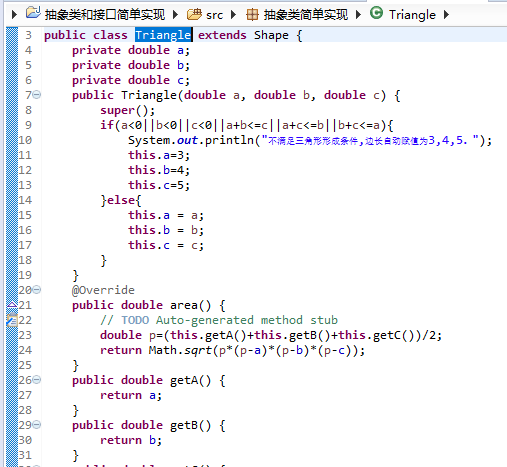Click 'return b;' on line 30
This screenshot has height=467, width=507.
131,440
